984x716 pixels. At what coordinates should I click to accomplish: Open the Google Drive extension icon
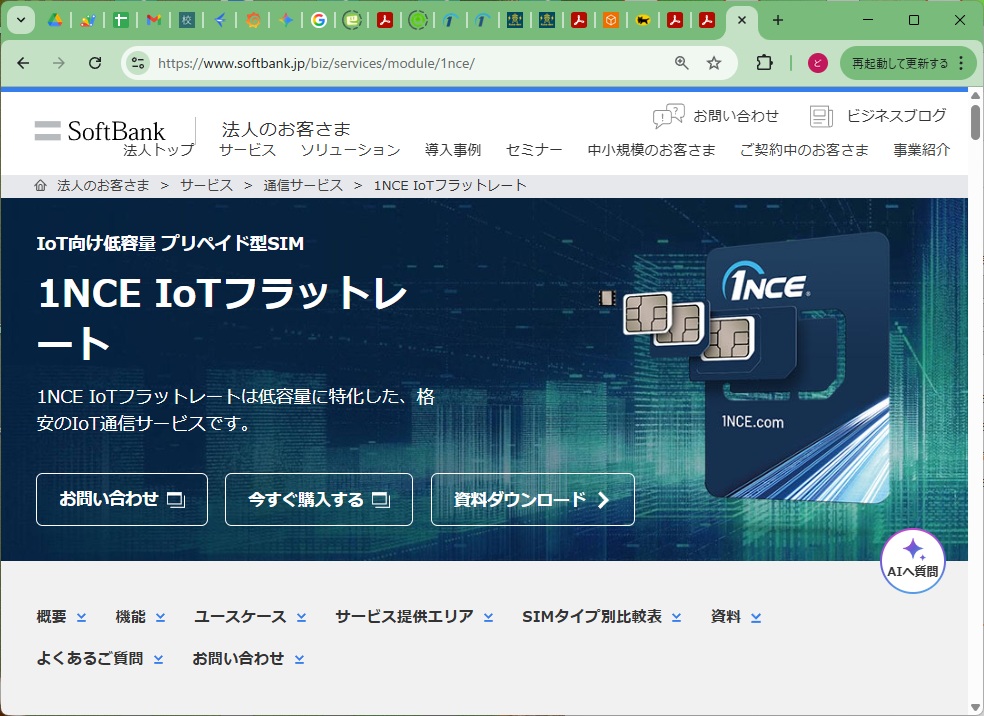click(x=55, y=19)
